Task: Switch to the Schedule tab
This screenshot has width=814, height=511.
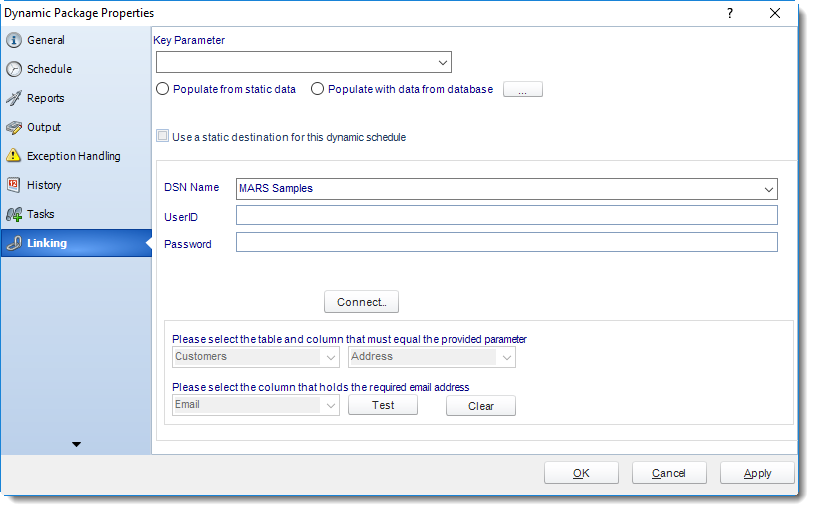Action: [76, 69]
